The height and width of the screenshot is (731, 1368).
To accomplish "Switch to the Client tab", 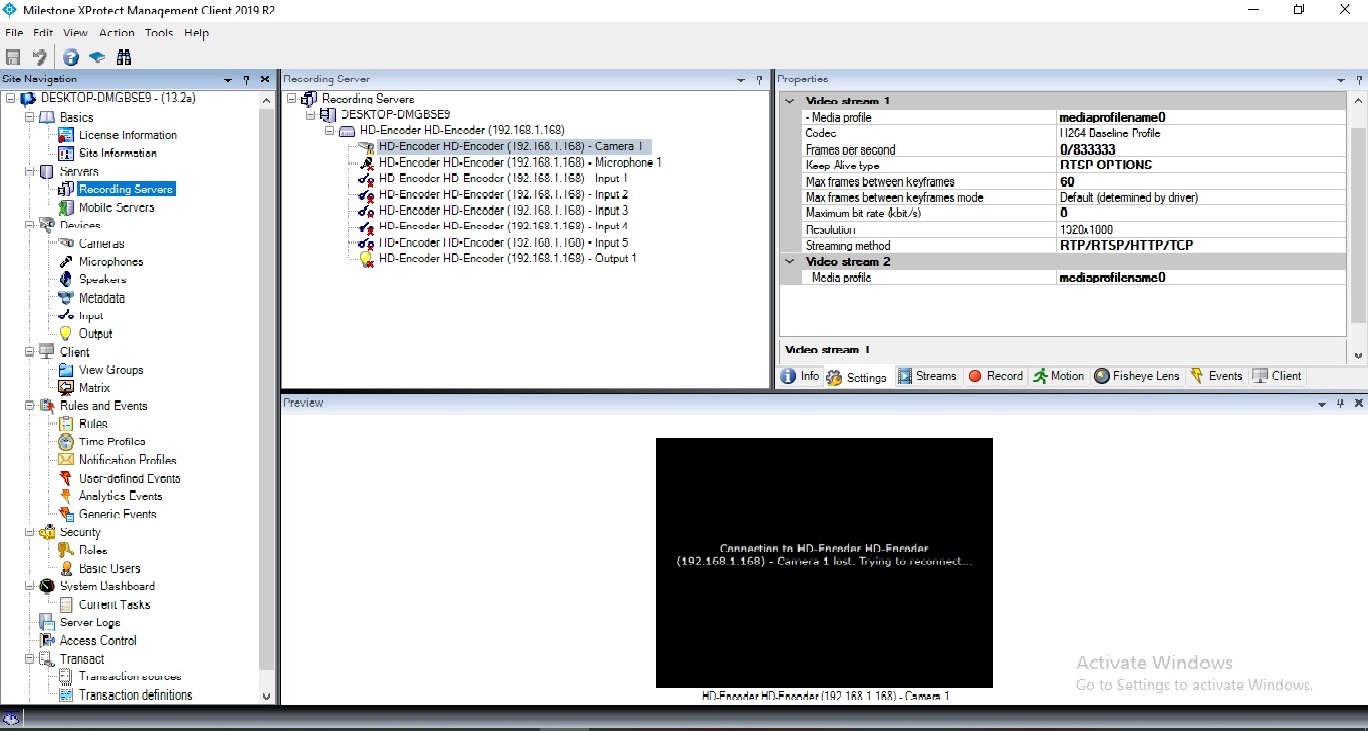I will pos(1277,376).
